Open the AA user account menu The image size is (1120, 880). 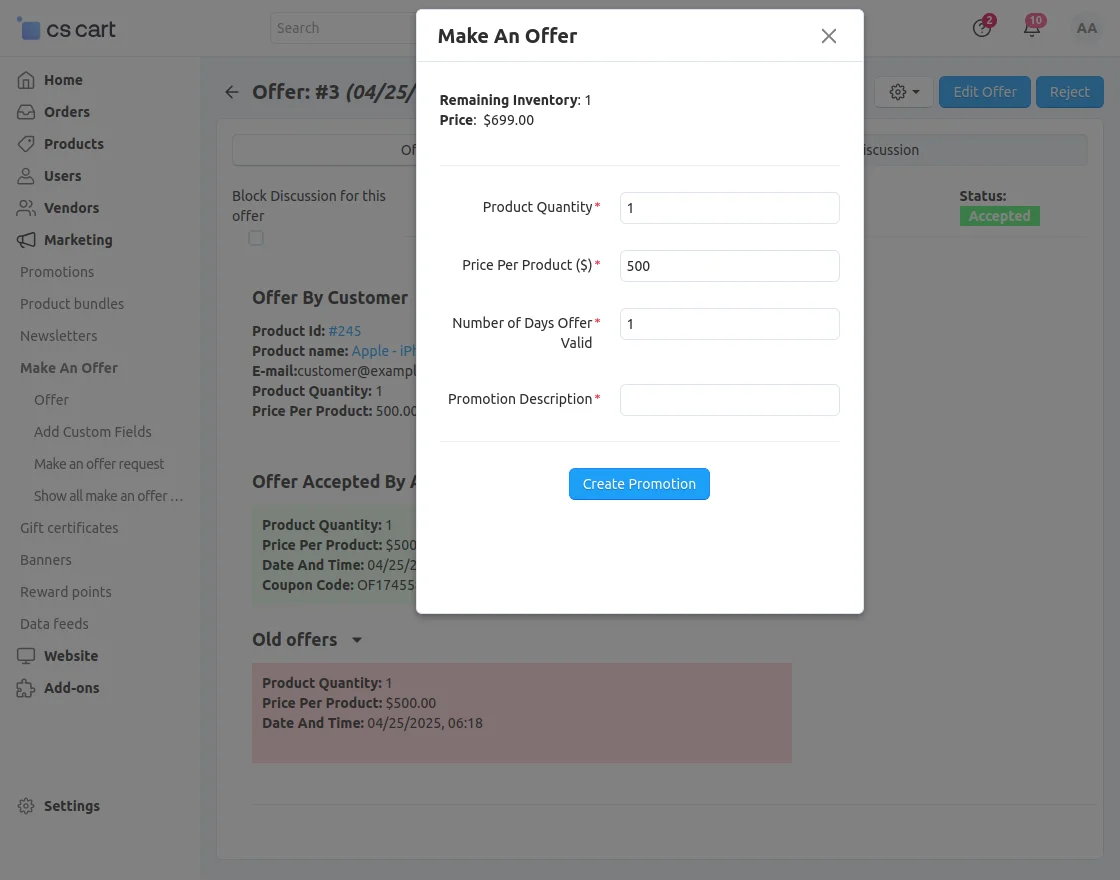coord(1086,28)
